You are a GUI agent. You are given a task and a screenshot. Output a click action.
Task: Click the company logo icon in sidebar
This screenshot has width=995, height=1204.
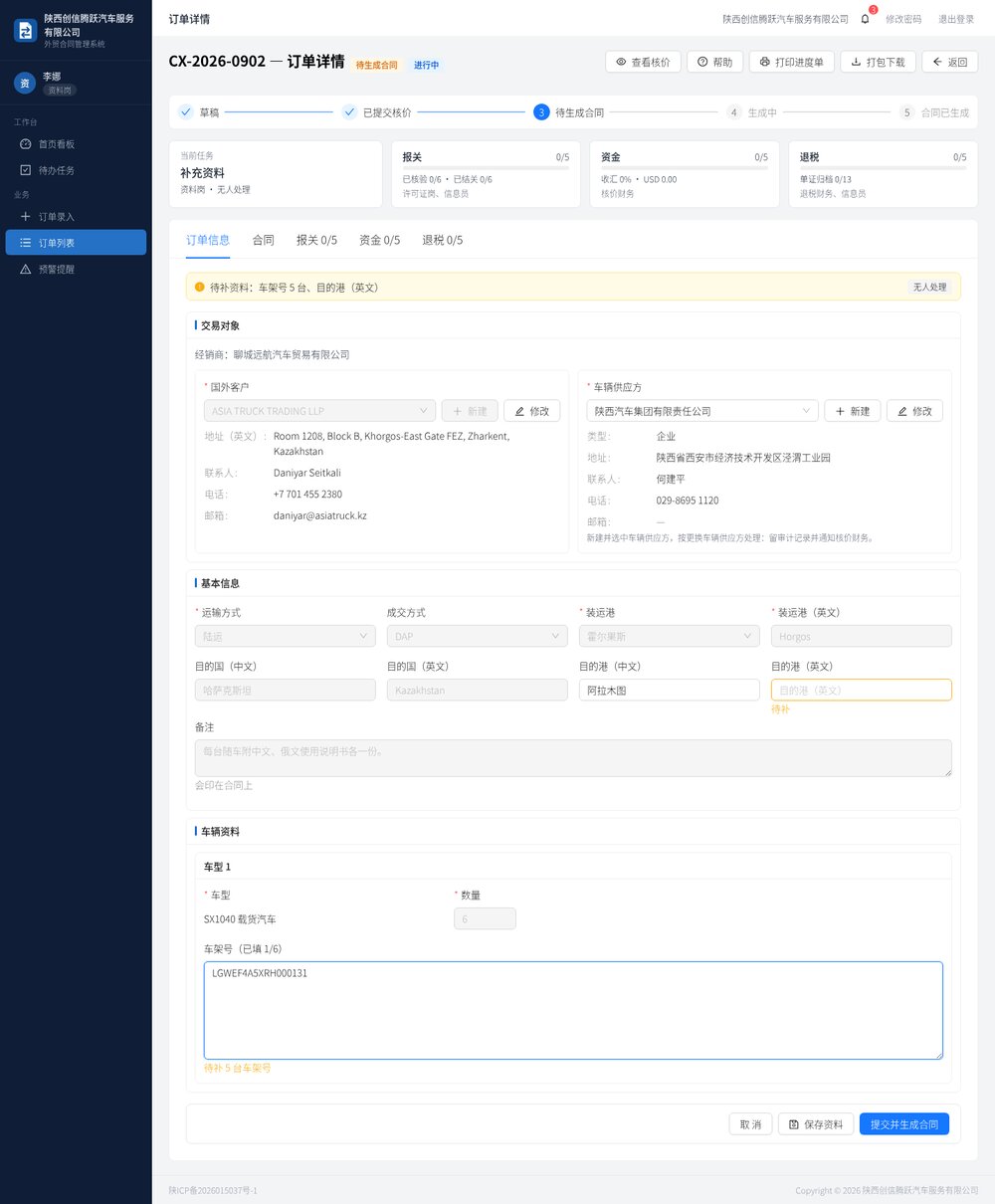click(25, 31)
